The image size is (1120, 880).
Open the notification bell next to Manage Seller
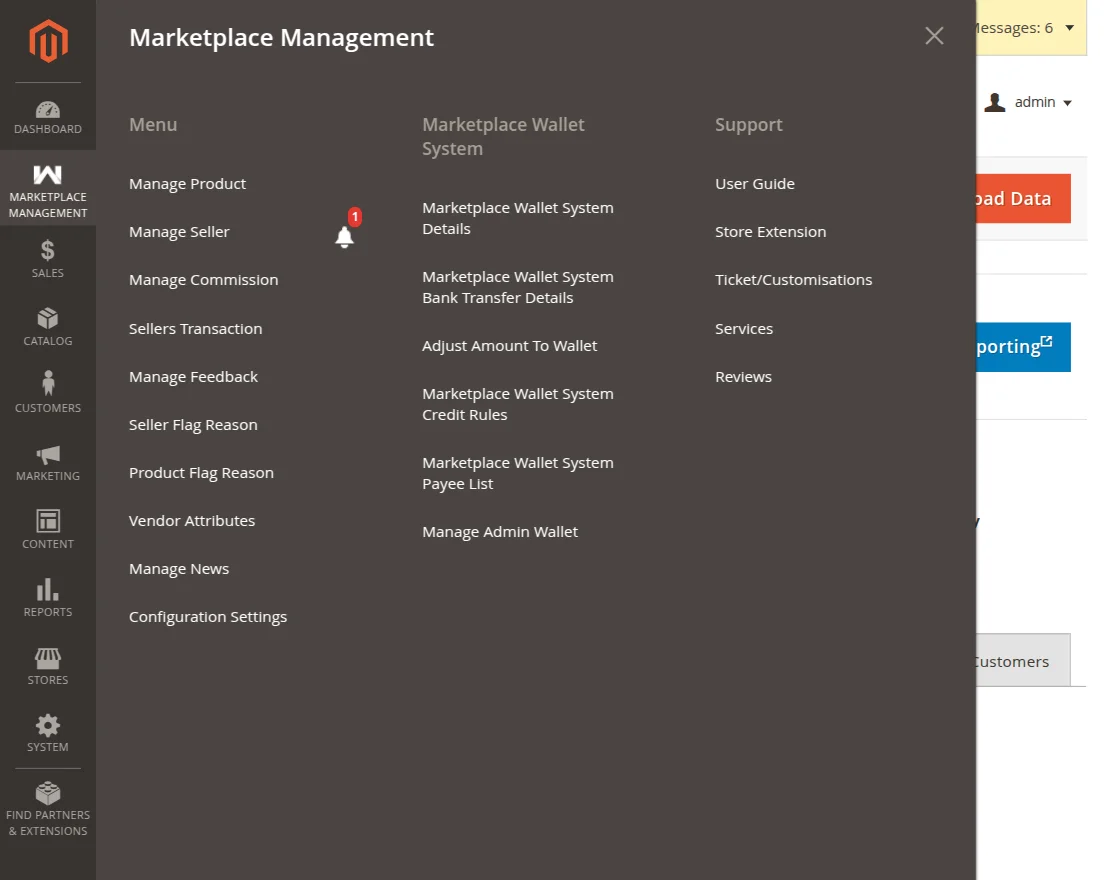point(344,235)
